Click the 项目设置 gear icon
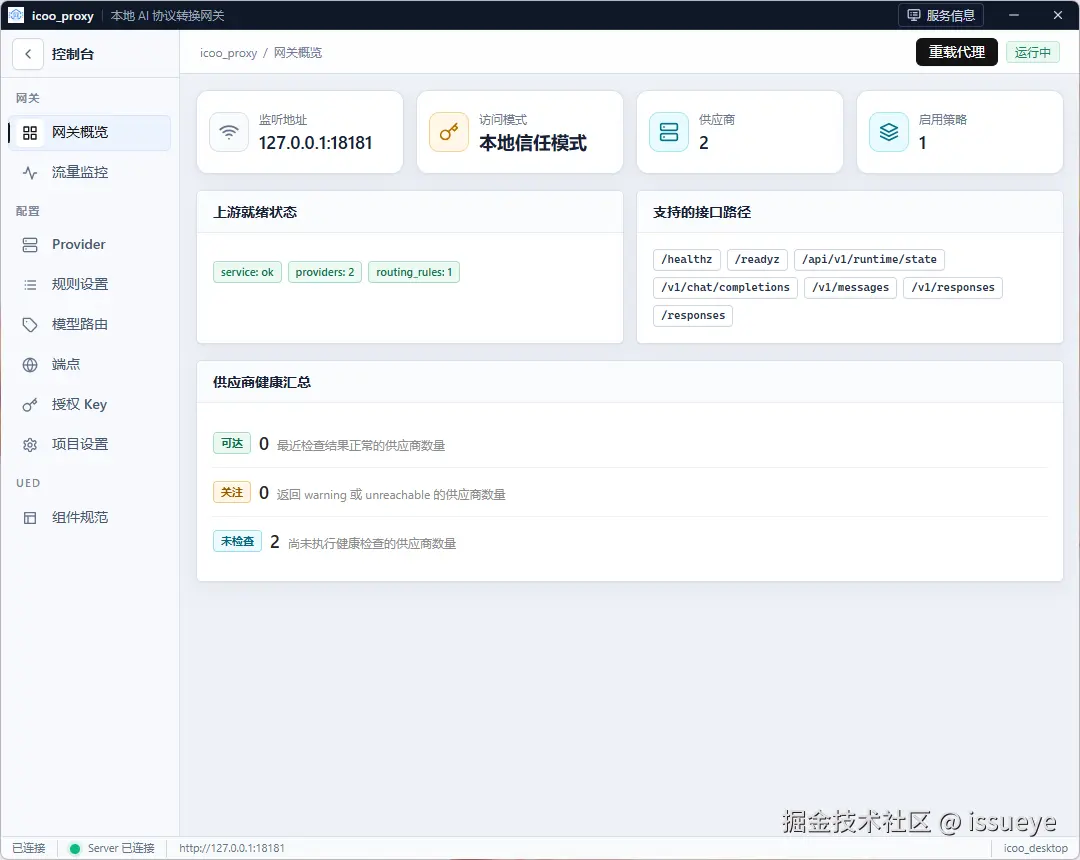1080x860 pixels. [x=30, y=445]
